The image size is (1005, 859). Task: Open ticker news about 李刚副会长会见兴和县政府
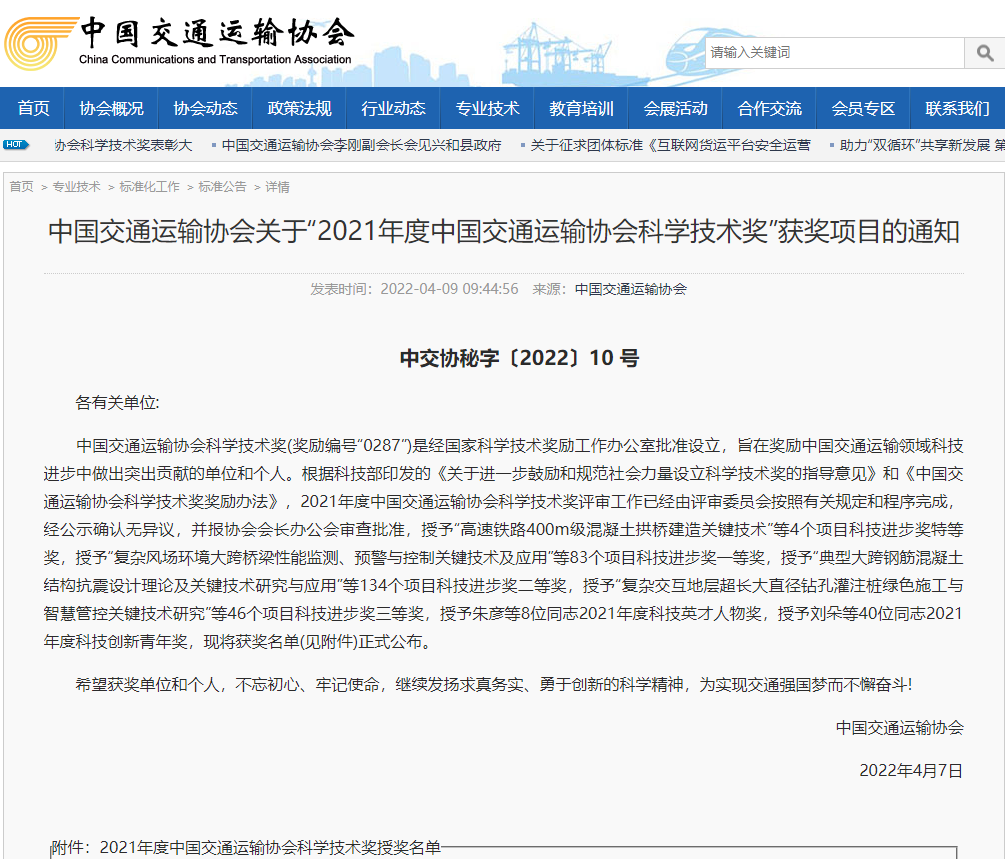pos(361,146)
